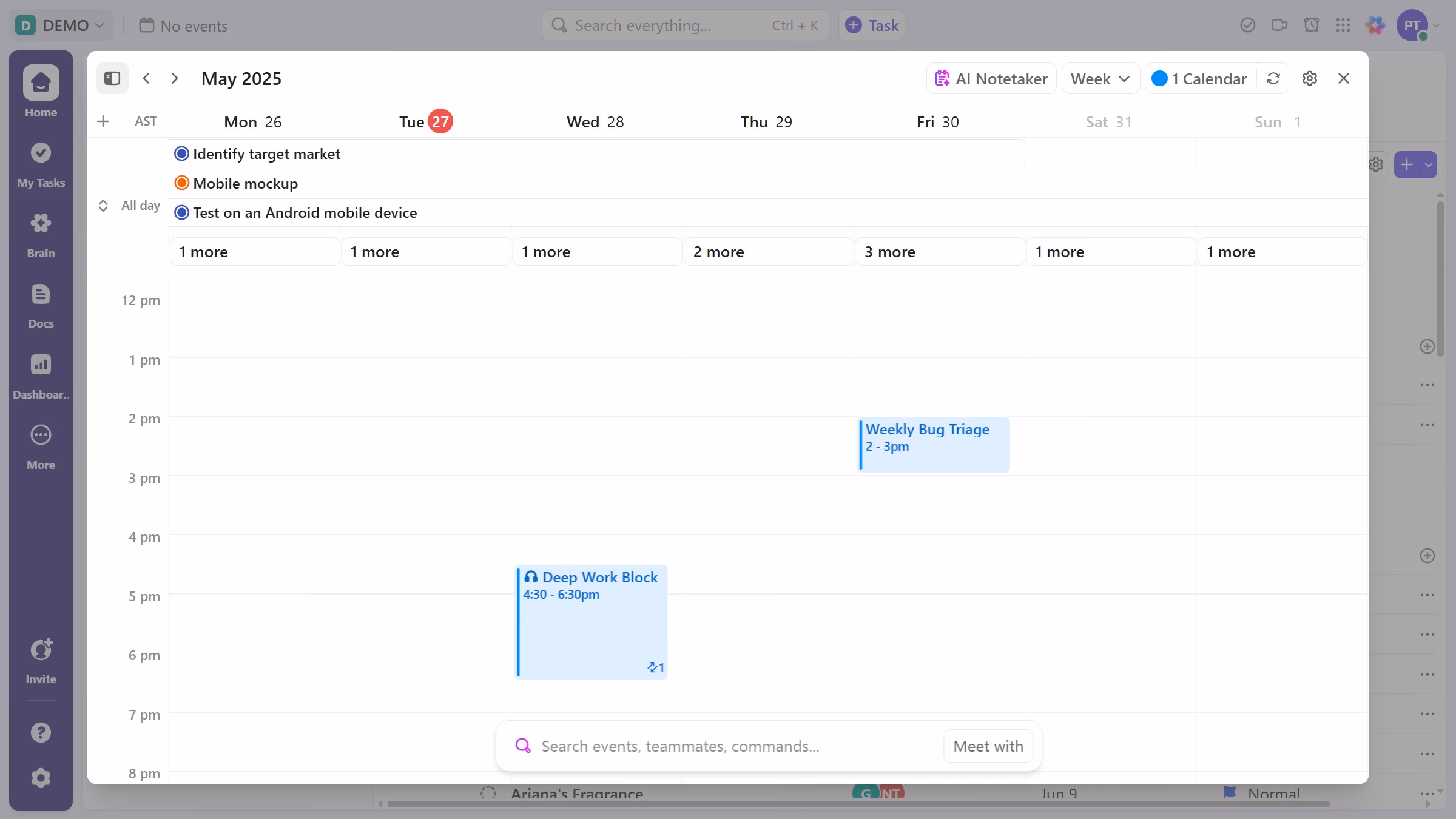The width and height of the screenshot is (1456, 819).
Task: Select the Thu 29 day header
Action: tap(766, 121)
